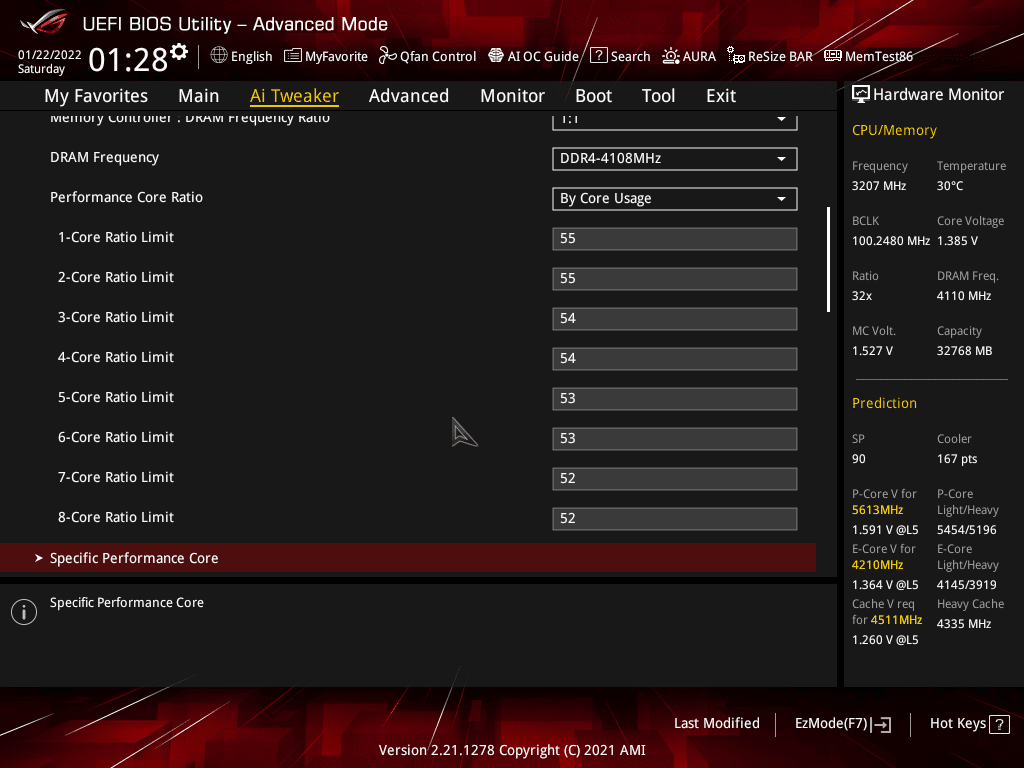Select the DRAM Frequency label
The image size is (1024, 768).
pyautogui.click(x=104, y=157)
